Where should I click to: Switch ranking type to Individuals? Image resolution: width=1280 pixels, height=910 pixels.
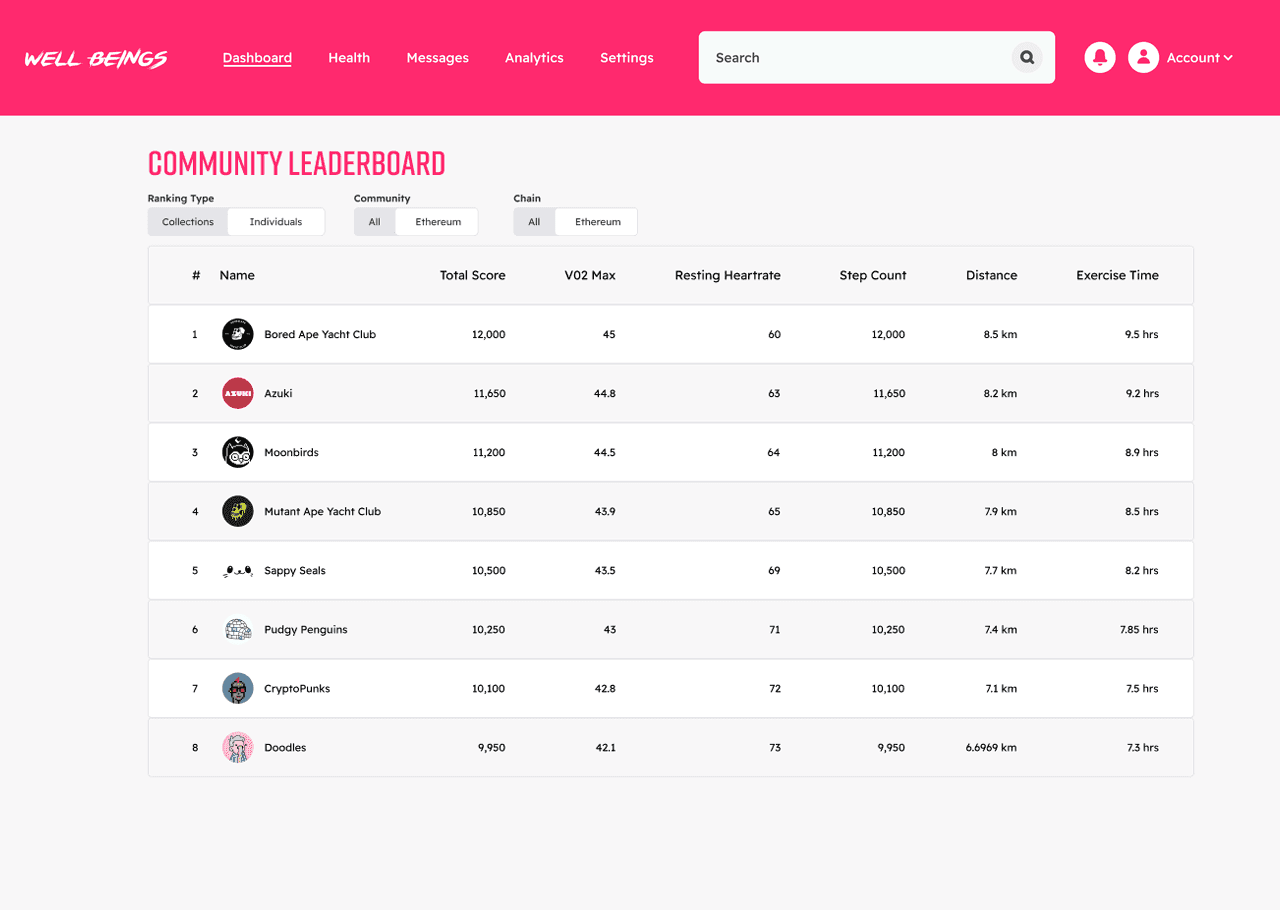276,222
